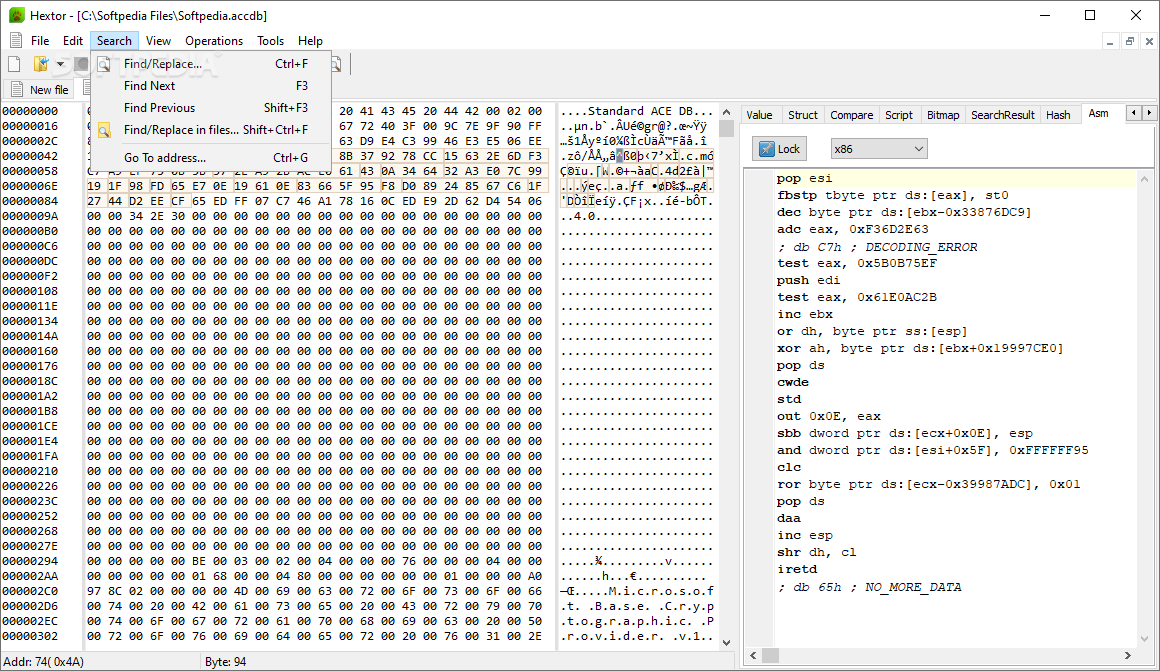Click the 'Byte: 94' status field

coord(226,662)
